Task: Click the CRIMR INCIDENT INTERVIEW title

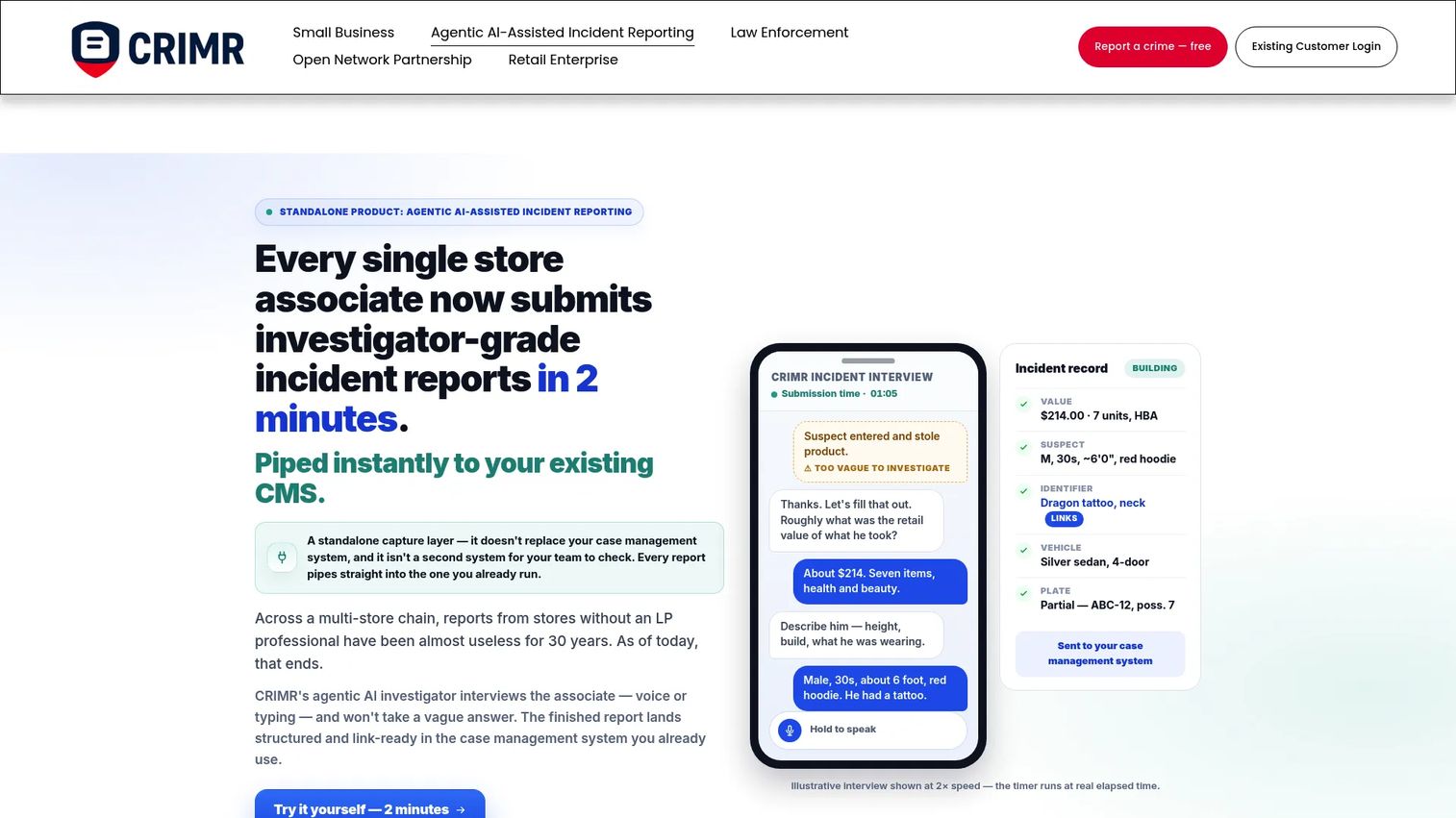Action: [852, 378]
